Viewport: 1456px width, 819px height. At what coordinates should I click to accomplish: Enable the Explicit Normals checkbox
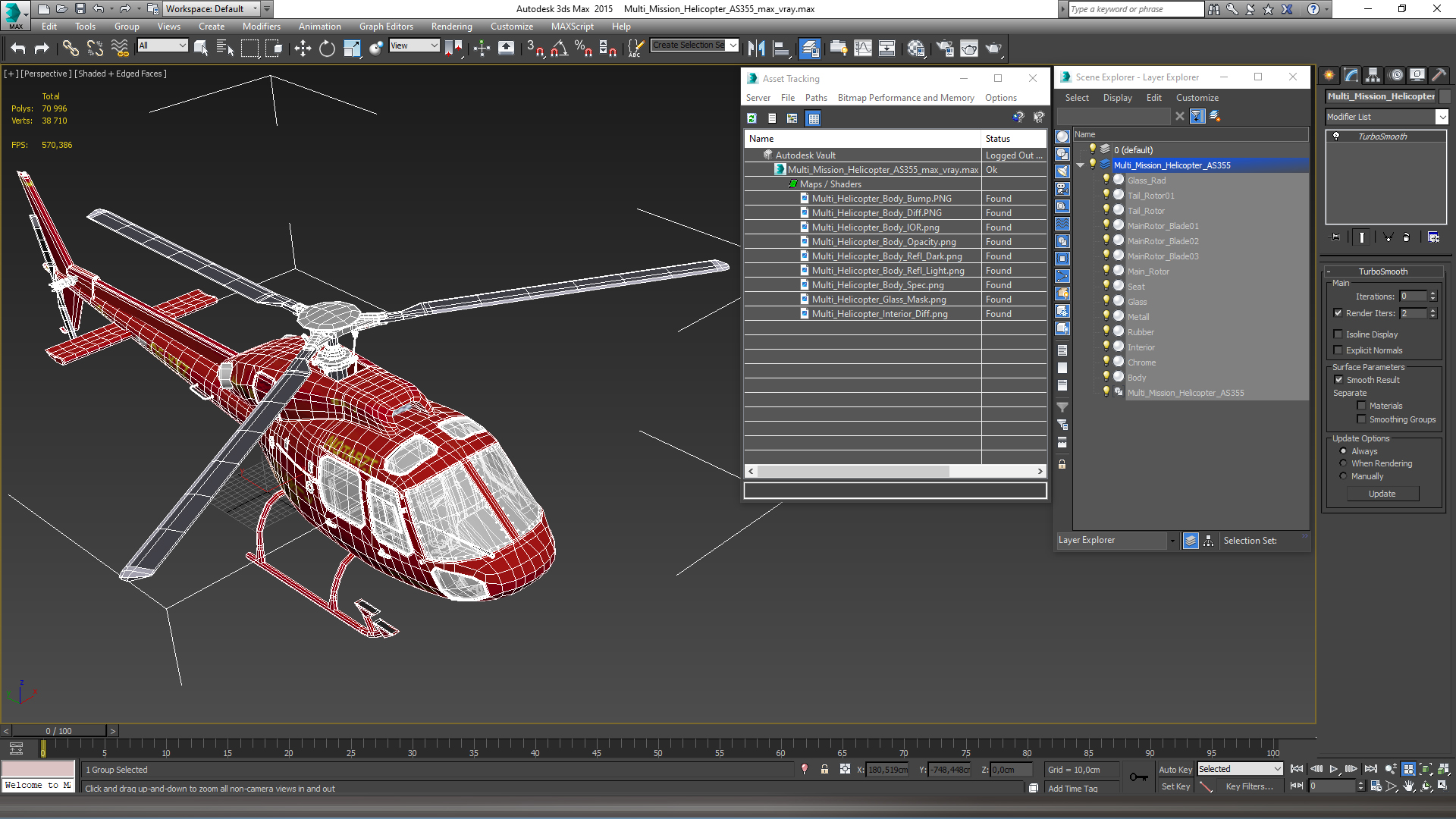pyautogui.click(x=1338, y=350)
